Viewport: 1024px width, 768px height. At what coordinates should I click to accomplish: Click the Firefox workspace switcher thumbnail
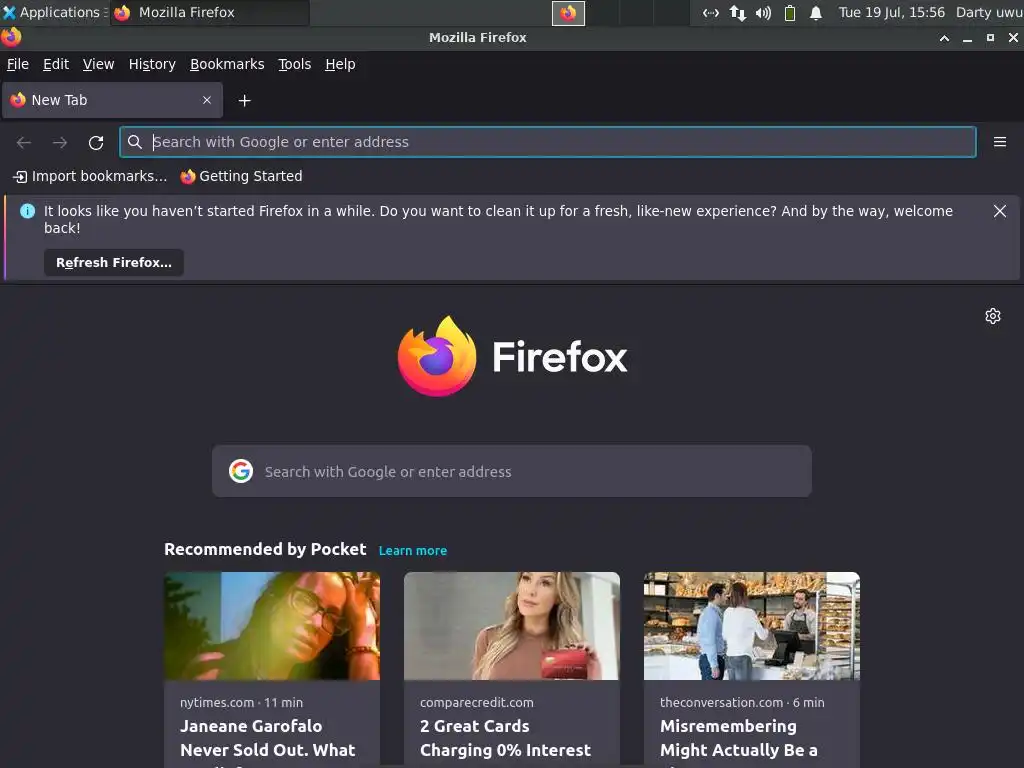click(x=568, y=13)
